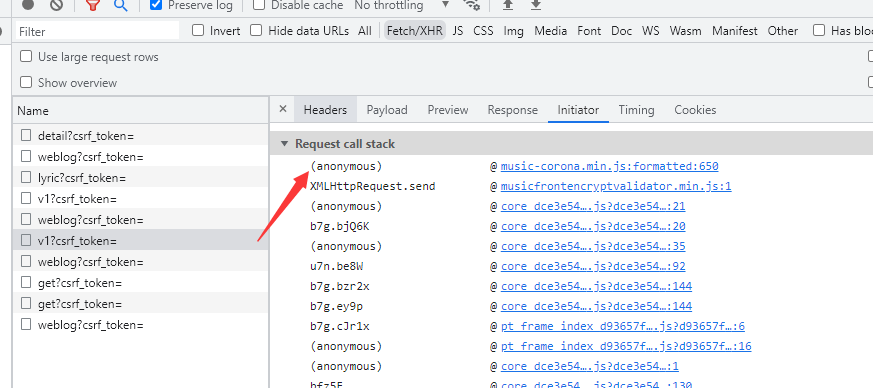Filter requests by WS
Screen dimensions: 873x388
coord(650,31)
